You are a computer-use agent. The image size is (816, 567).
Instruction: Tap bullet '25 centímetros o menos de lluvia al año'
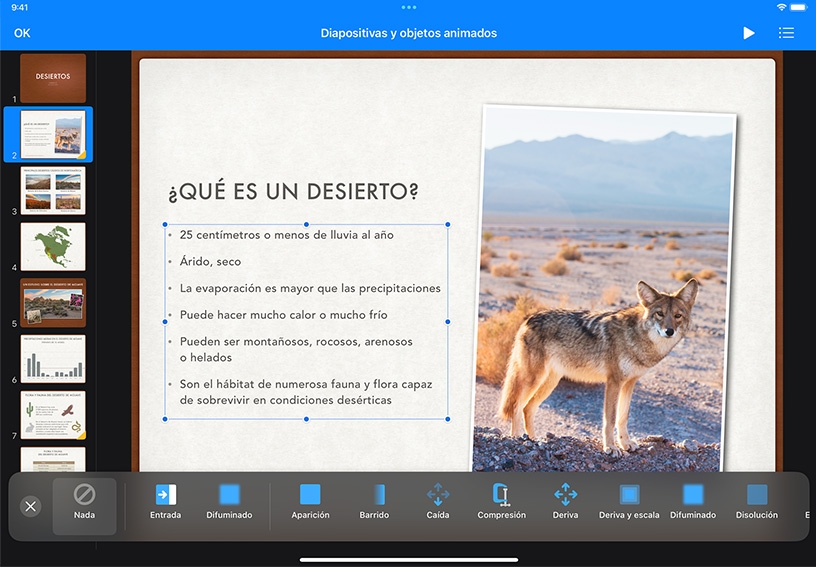point(286,235)
